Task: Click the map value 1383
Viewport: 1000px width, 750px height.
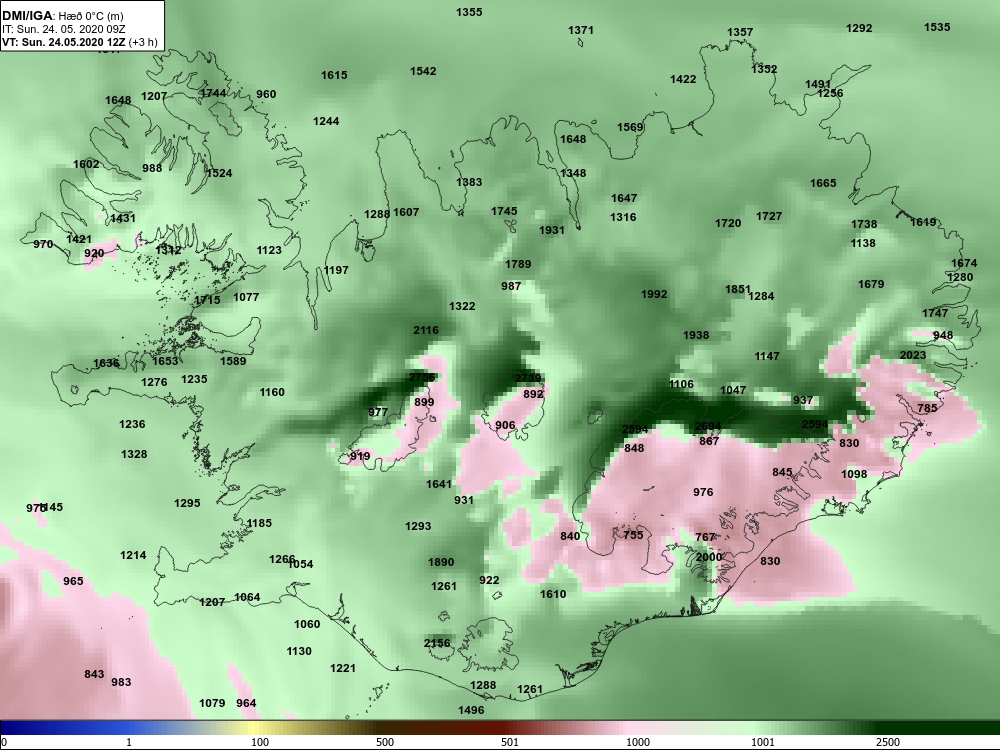Action: (469, 182)
